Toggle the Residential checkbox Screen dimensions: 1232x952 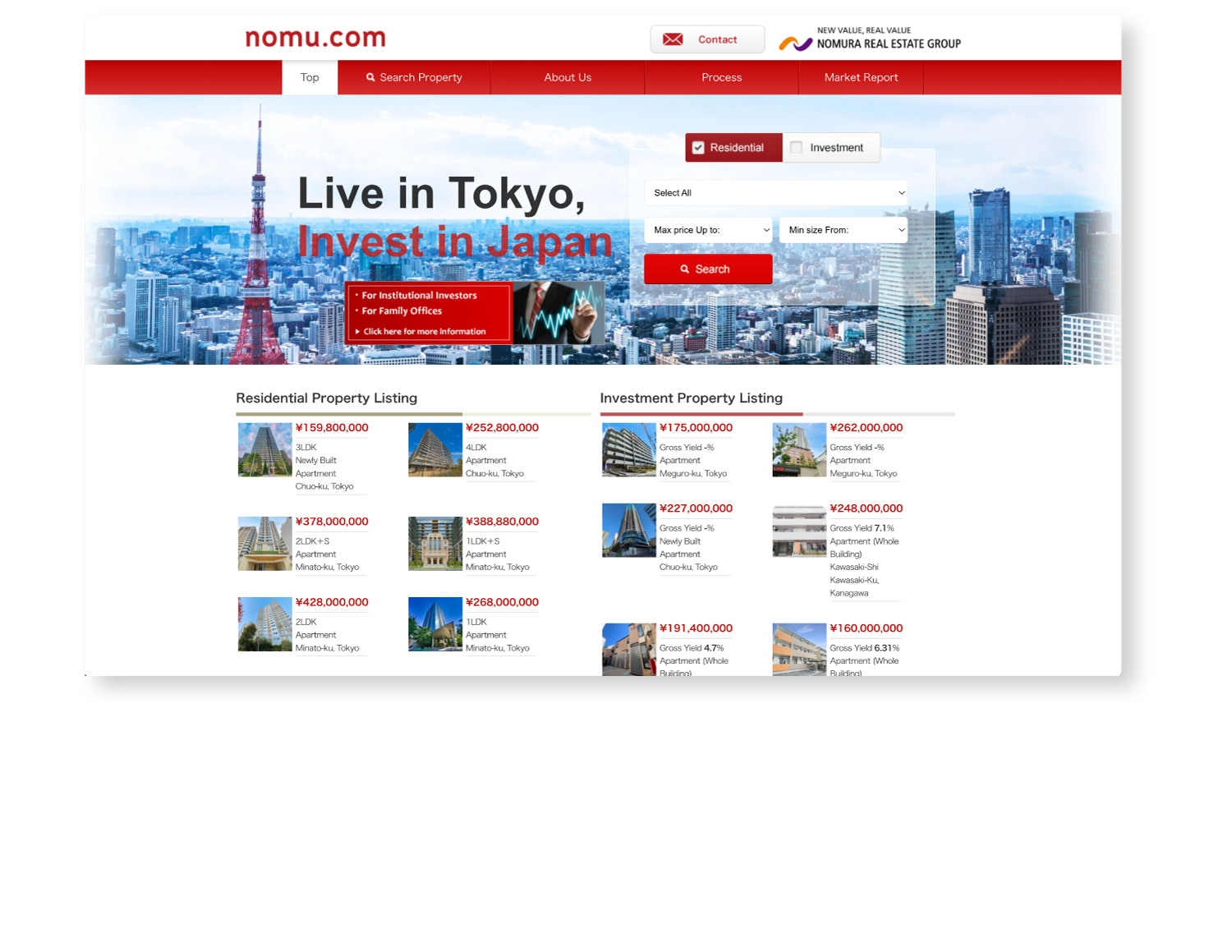click(698, 148)
